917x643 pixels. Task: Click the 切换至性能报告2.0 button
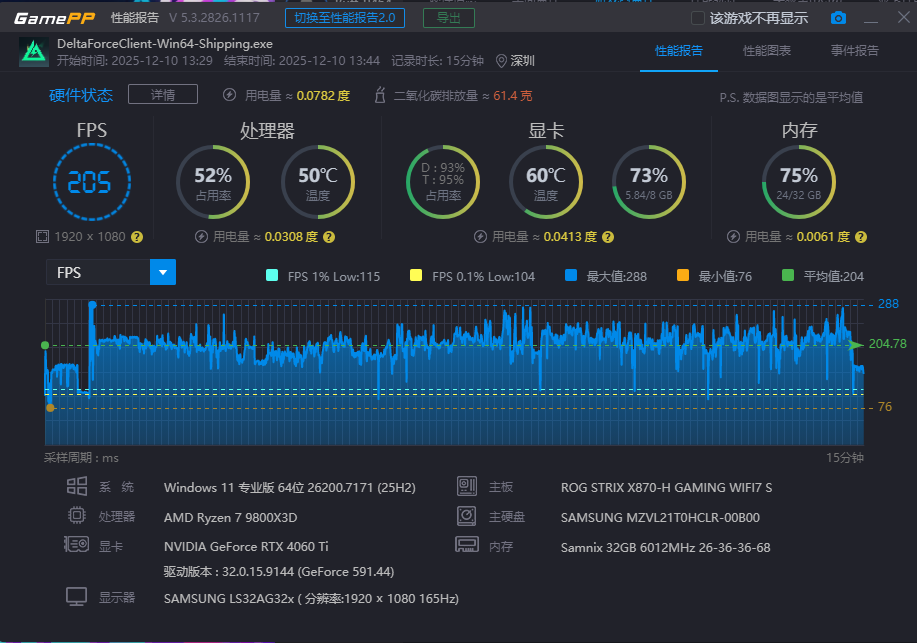(344, 17)
